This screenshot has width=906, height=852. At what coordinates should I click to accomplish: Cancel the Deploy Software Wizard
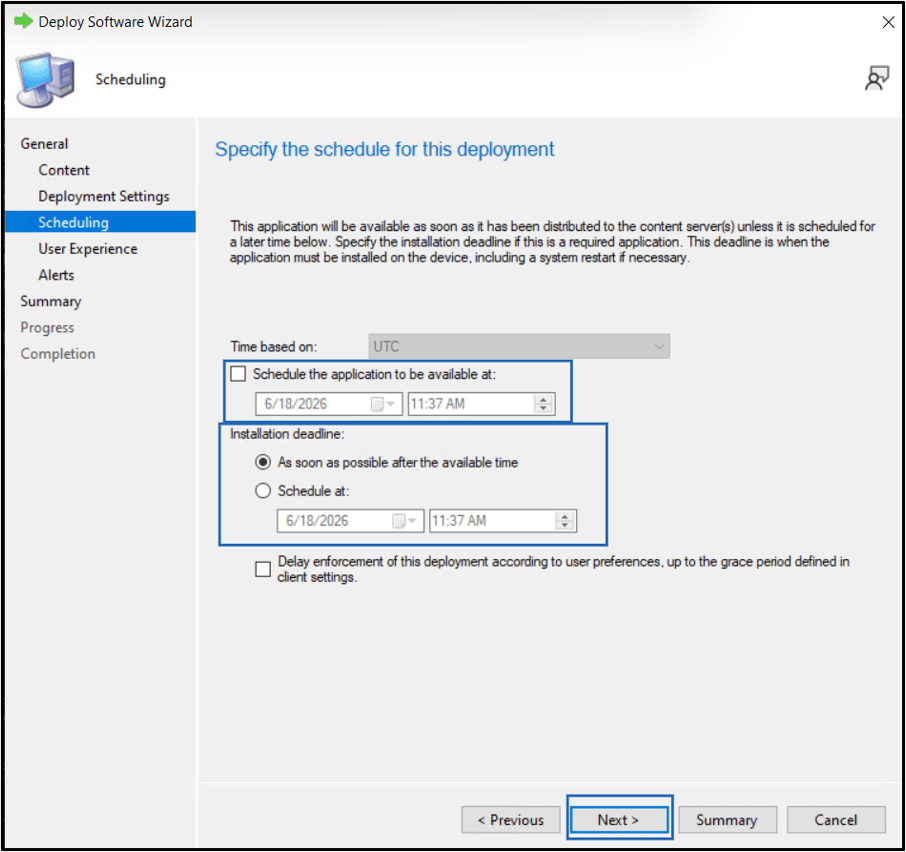point(836,820)
